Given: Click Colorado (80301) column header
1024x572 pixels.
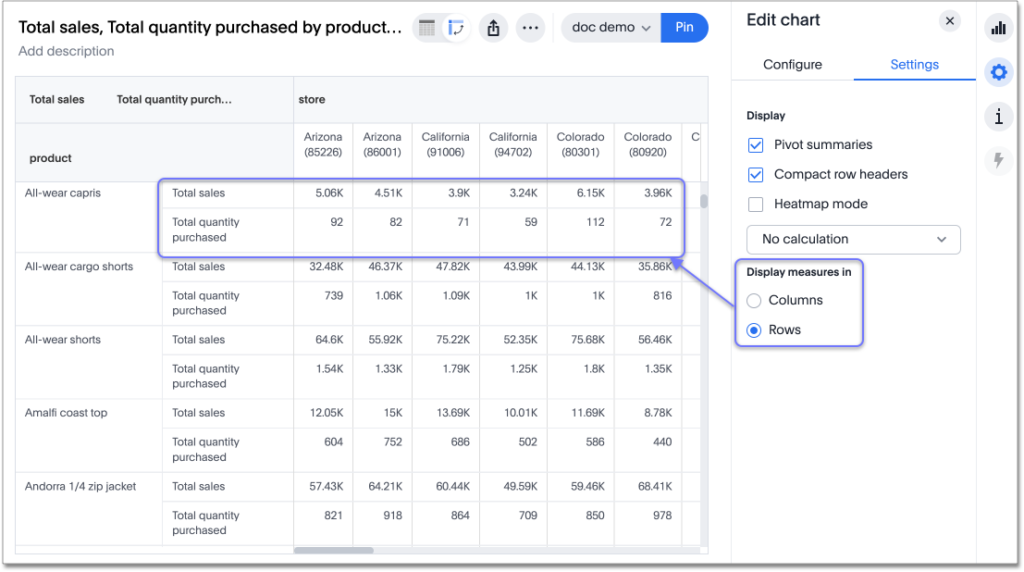Looking at the screenshot, I should (581, 144).
